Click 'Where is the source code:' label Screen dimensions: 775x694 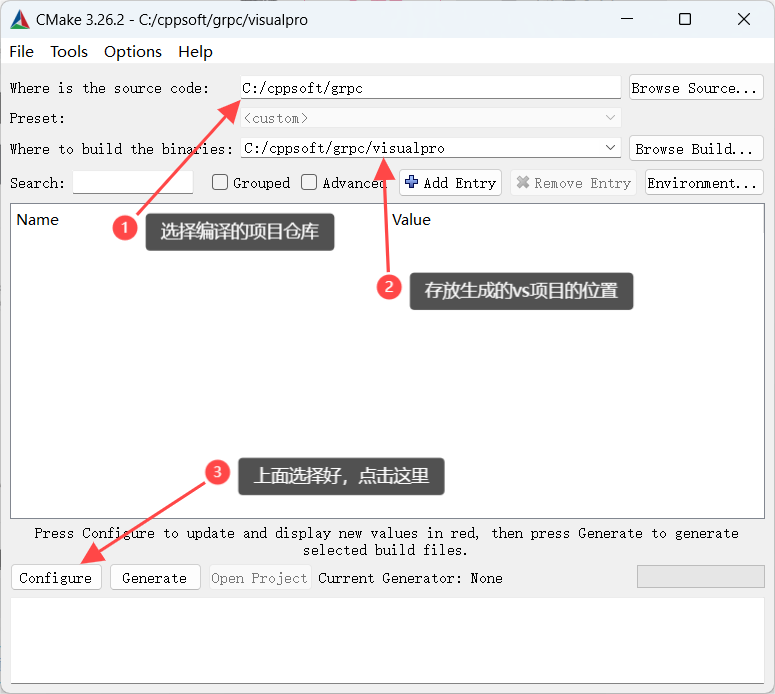pyautogui.click(x=109, y=88)
